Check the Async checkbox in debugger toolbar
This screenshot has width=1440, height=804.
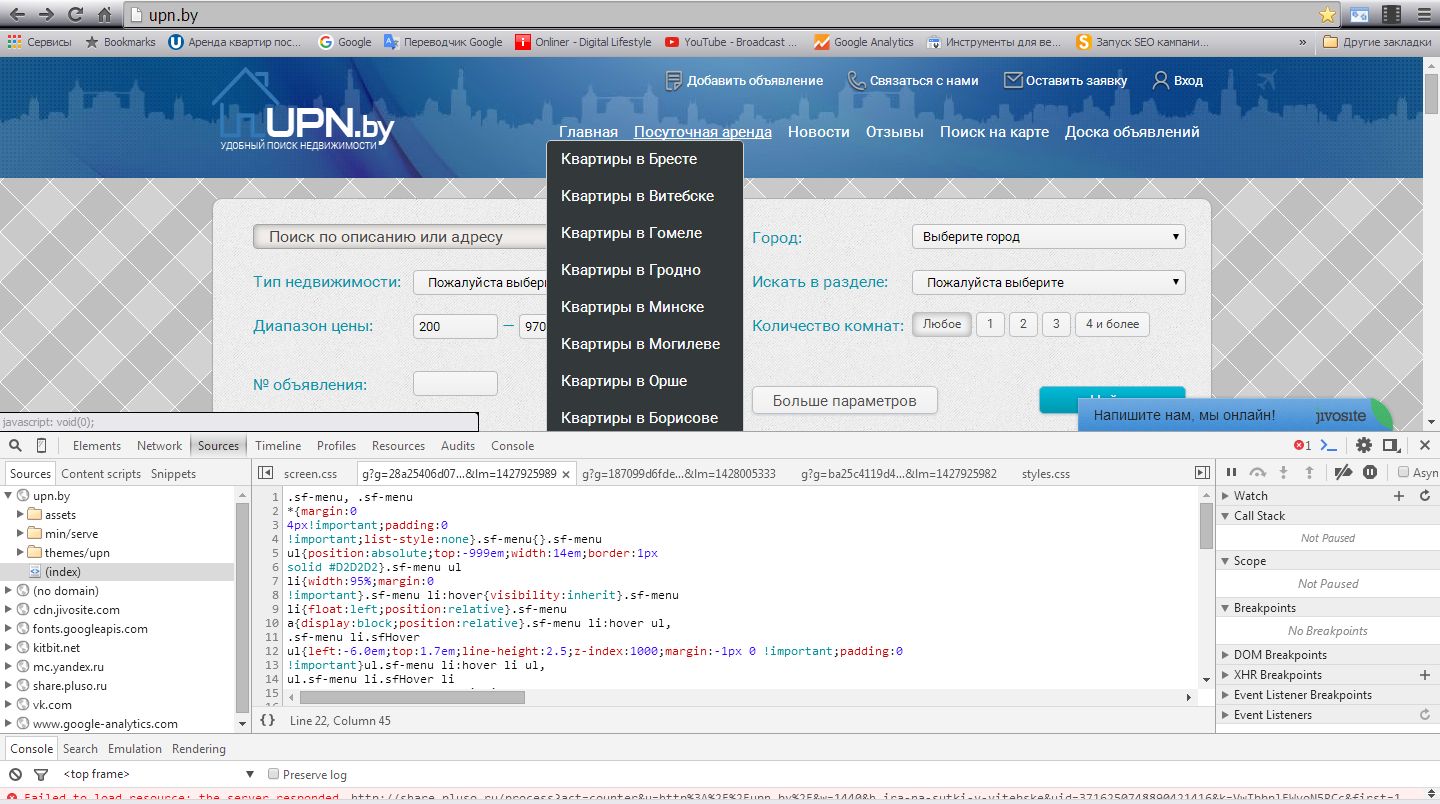pos(1404,472)
